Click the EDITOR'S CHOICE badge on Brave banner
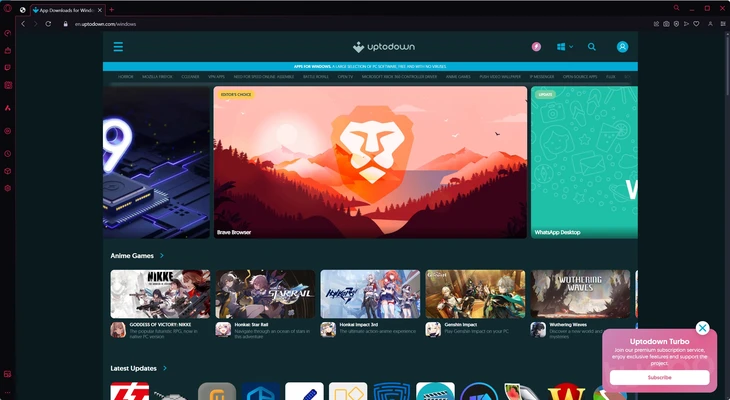 pos(236,95)
